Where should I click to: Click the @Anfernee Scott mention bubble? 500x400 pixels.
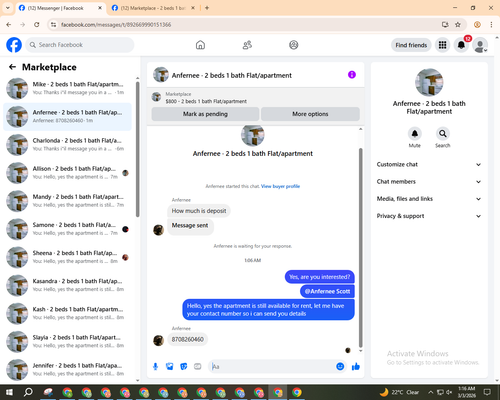(x=327, y=291)
